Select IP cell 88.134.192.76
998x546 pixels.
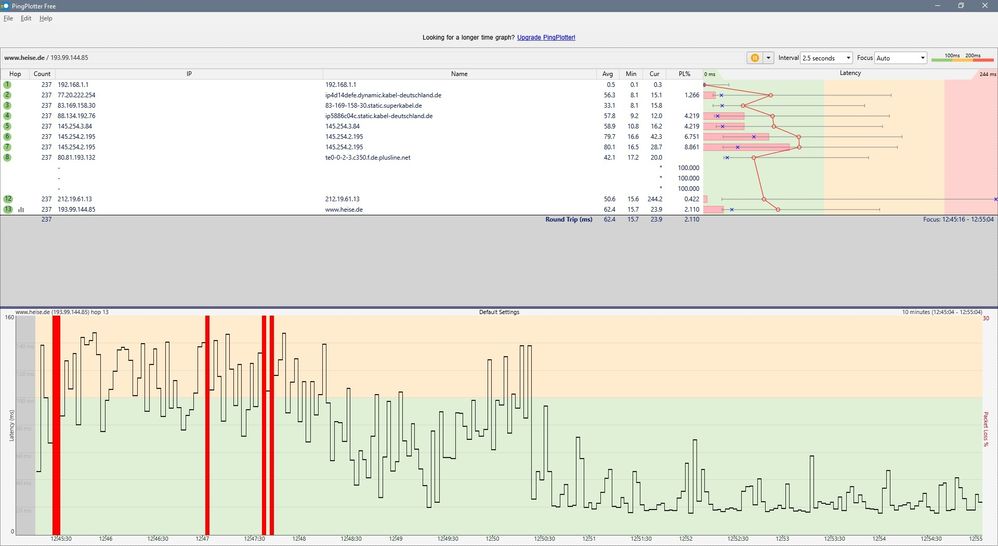click(x=76, y=116)
